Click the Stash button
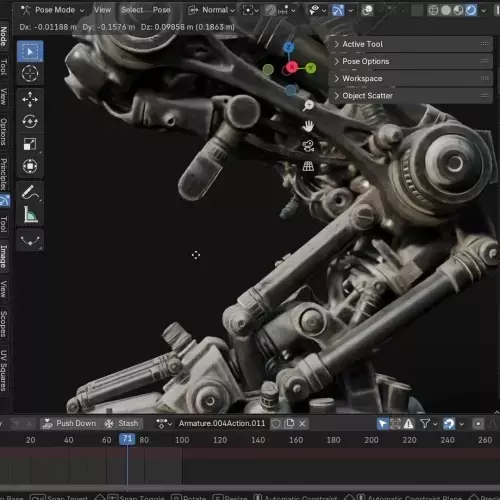500x500 pixels. coord(122,423)
